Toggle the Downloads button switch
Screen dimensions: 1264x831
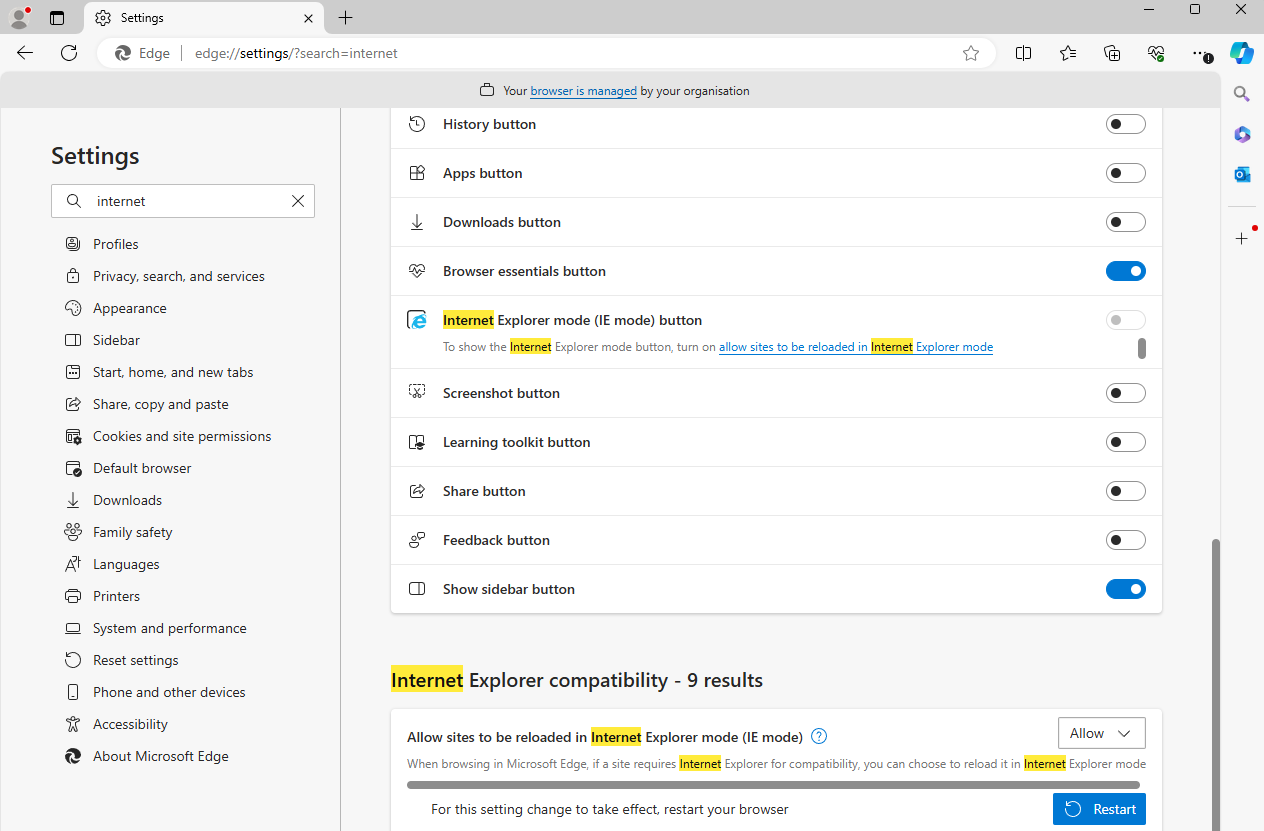(1126, 222)
